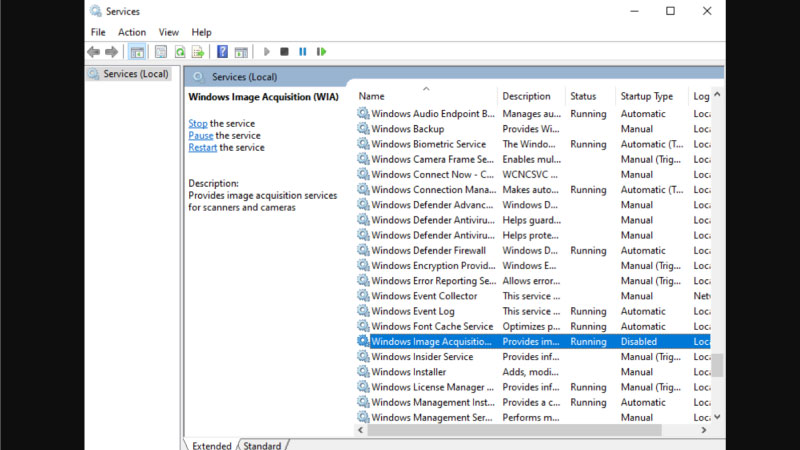Click the Stop the service link

tap(198, 123)
